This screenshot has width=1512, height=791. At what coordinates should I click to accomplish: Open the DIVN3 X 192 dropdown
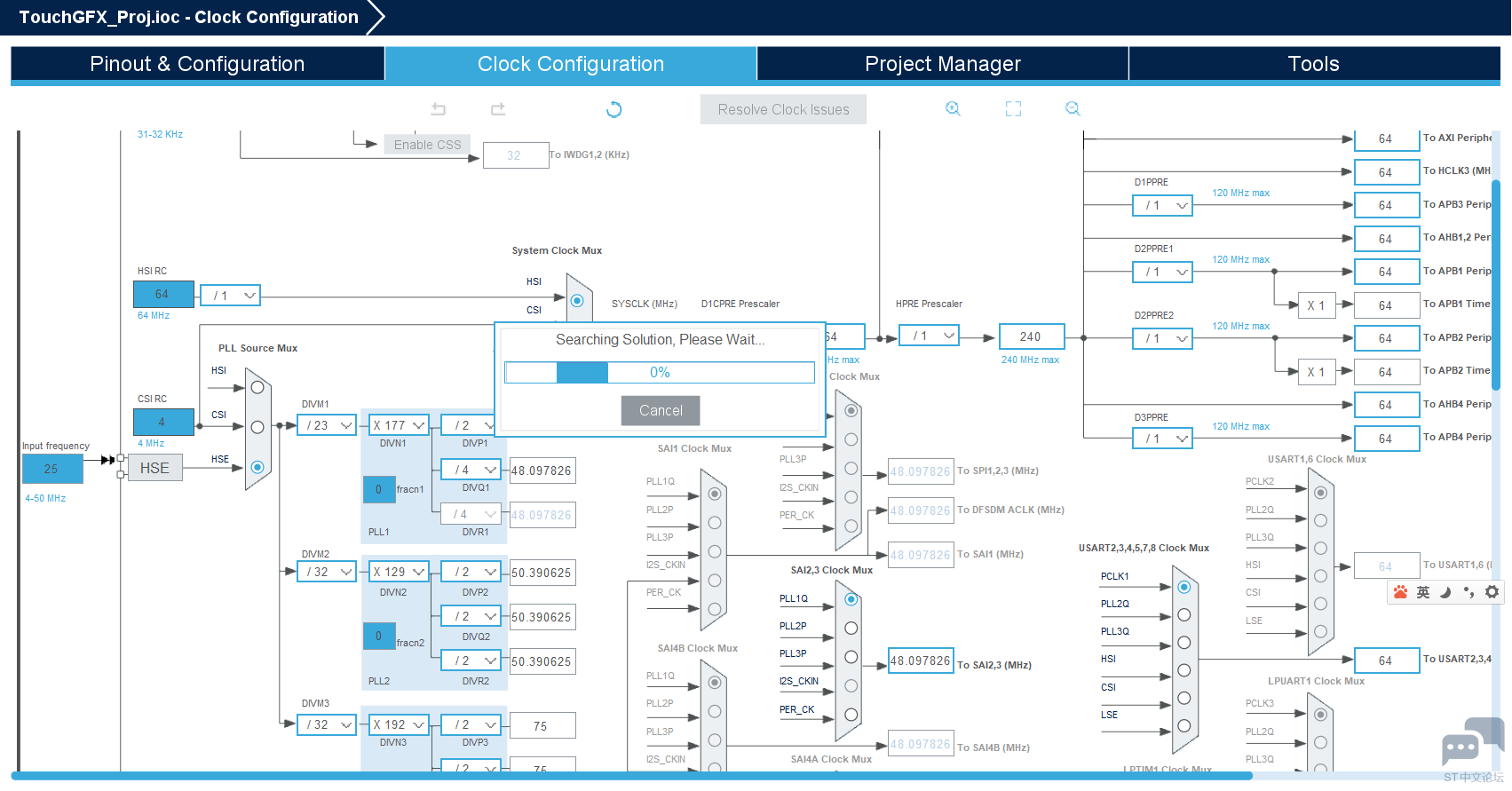tap(399, 724)
